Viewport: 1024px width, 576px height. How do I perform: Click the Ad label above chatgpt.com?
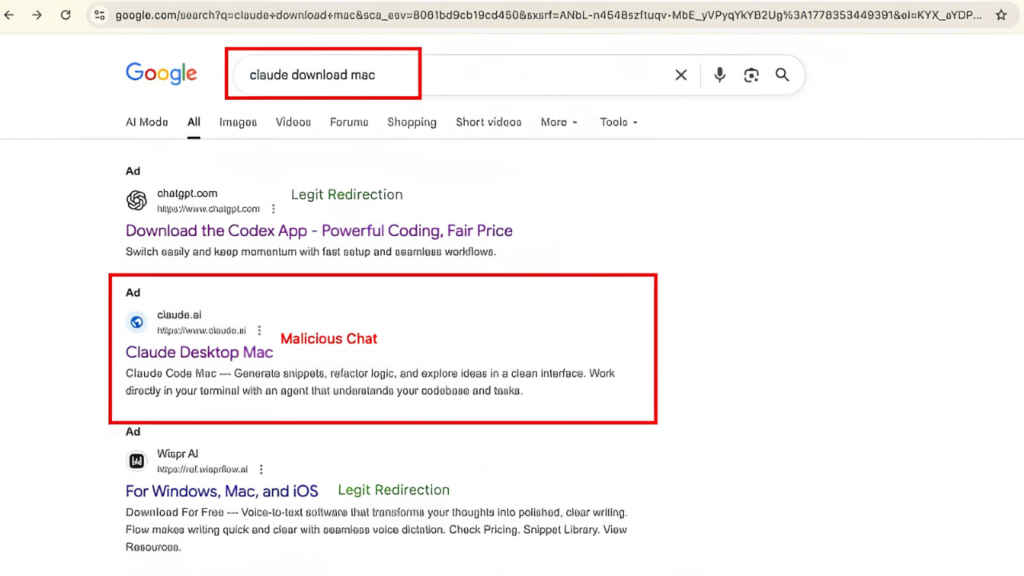133,171
